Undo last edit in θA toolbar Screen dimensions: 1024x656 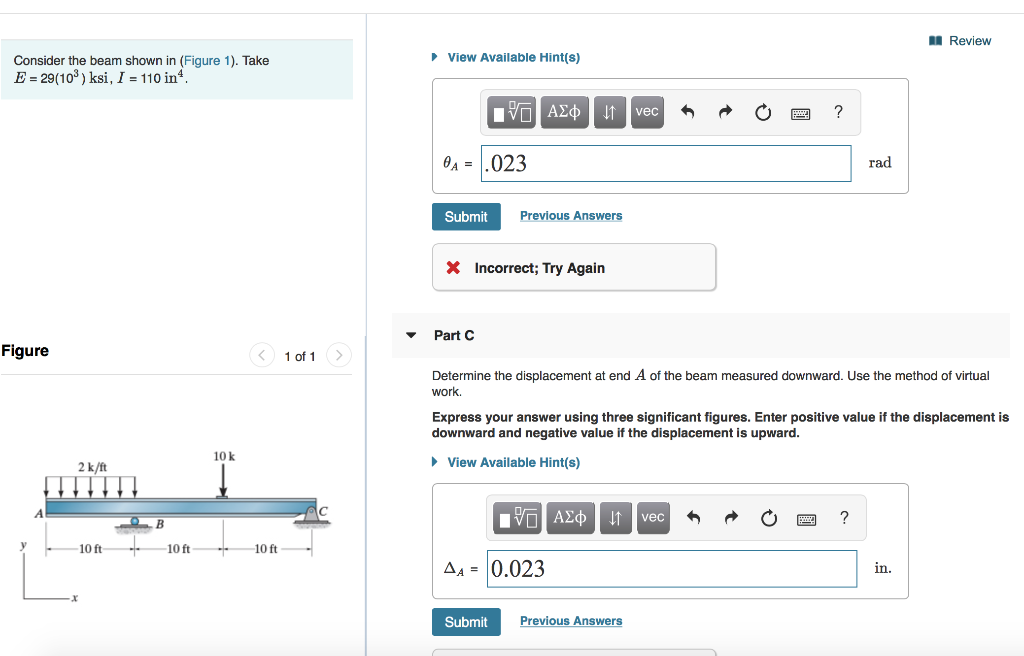[x=688, y=112]
